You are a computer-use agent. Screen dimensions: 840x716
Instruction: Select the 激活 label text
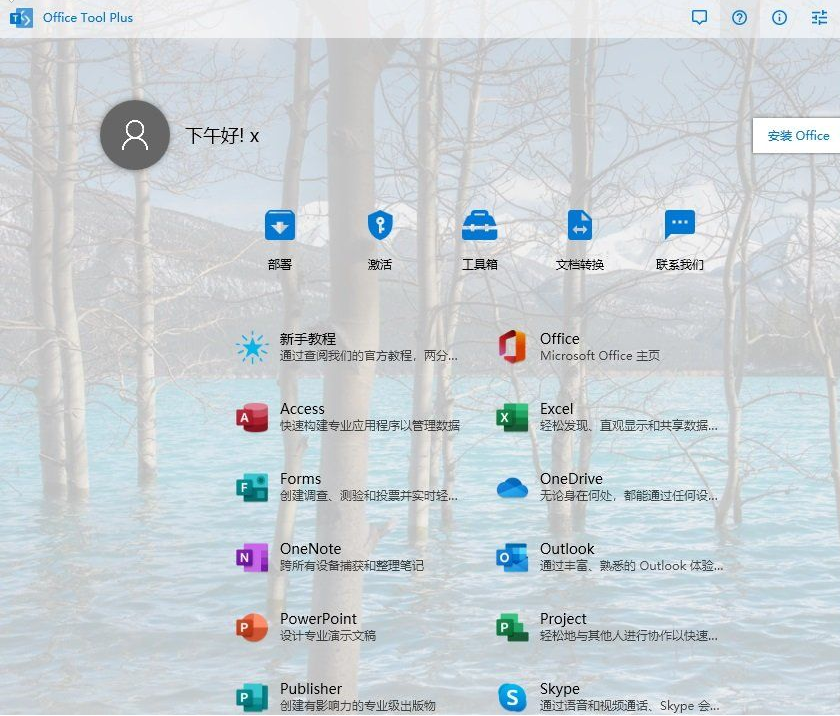pyautogui.click(x=380, y=265)
